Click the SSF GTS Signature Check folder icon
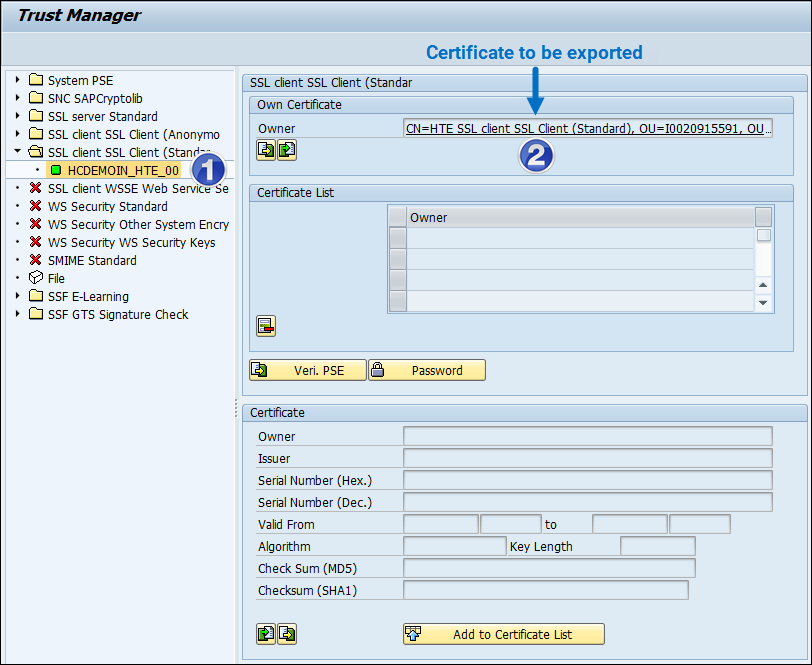The image size is (812, 665). coord(36,314)
